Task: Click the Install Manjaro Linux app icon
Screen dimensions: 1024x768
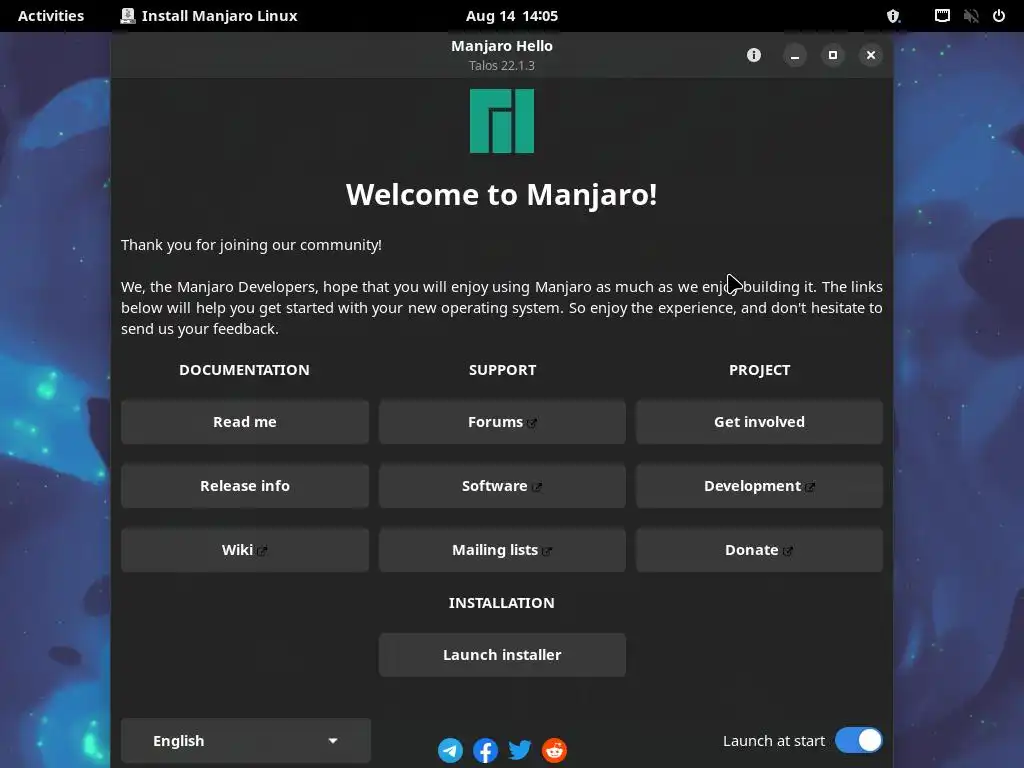Action: 128,16
